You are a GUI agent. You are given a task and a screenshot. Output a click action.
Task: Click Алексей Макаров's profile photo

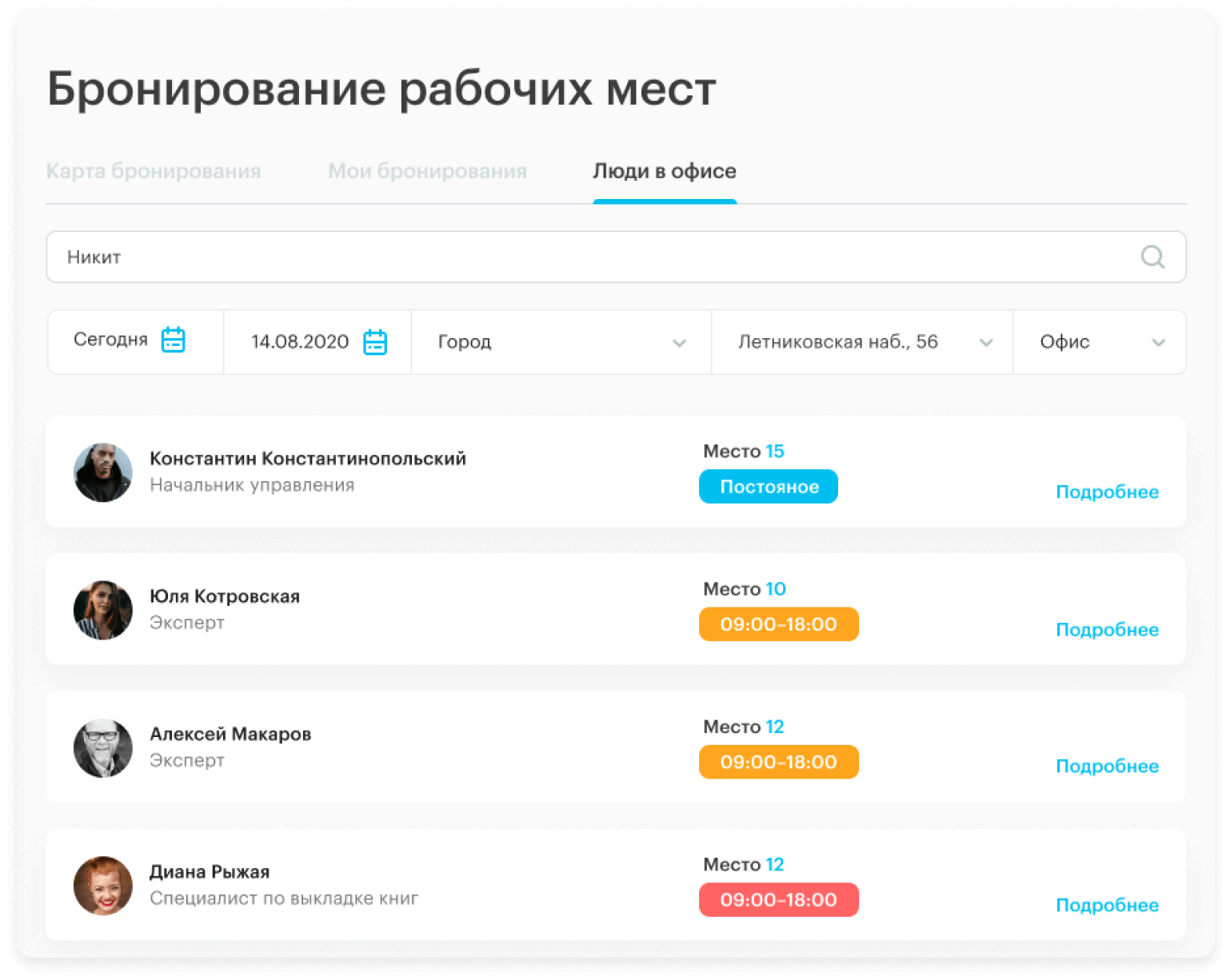[102, 747]
